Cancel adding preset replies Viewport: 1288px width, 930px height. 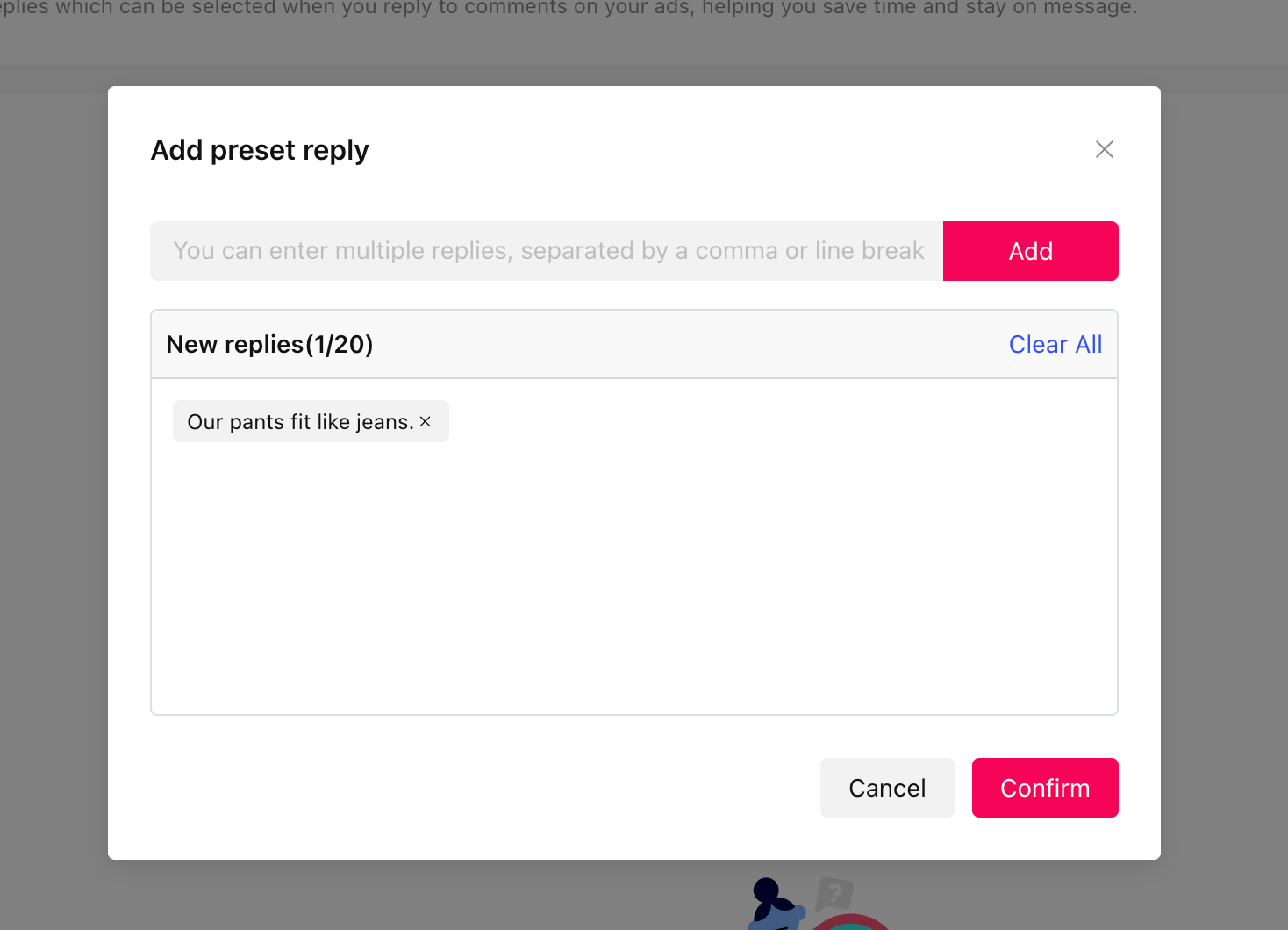(887, 788)
